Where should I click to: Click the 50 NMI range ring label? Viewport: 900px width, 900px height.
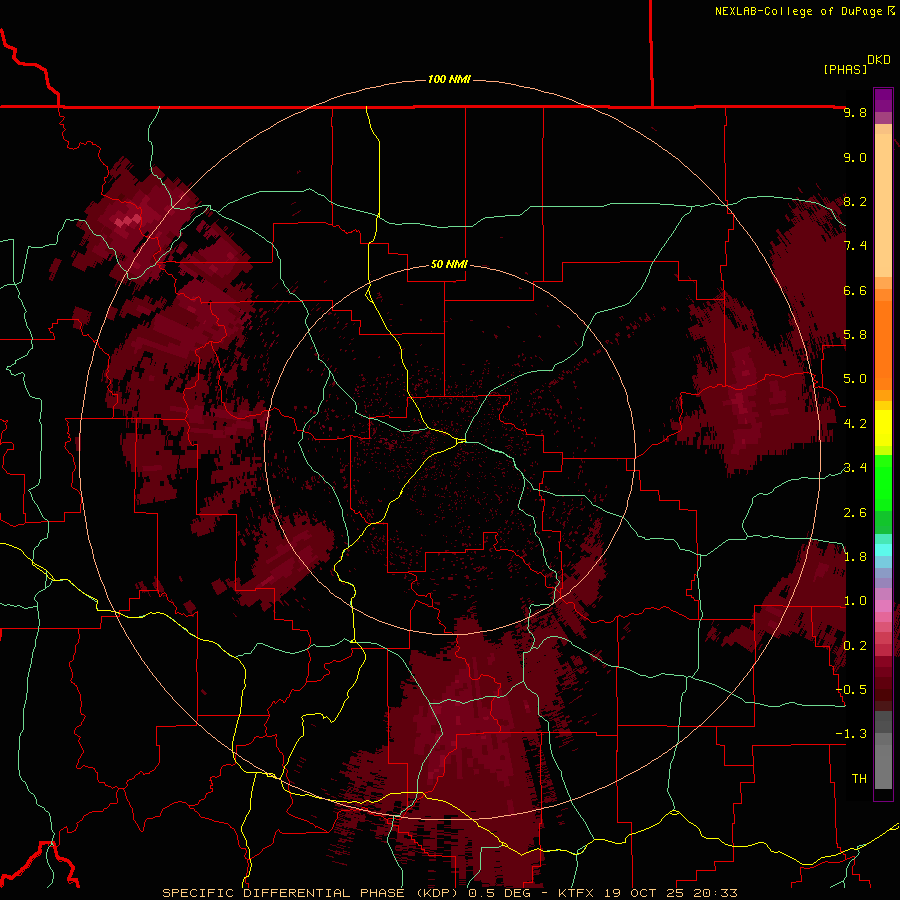click(449, 264)
